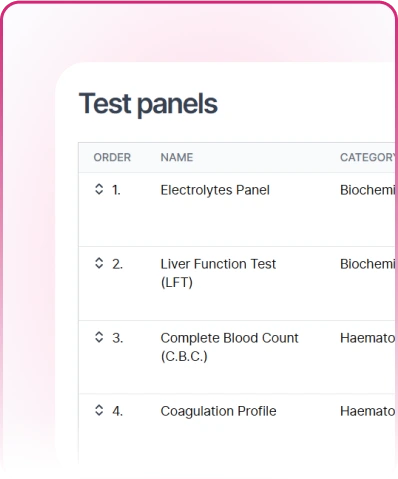Click reorder arrows for Electrolytes Panel row
Viewport: 398px width, 479px height.
tap(99, 189)
